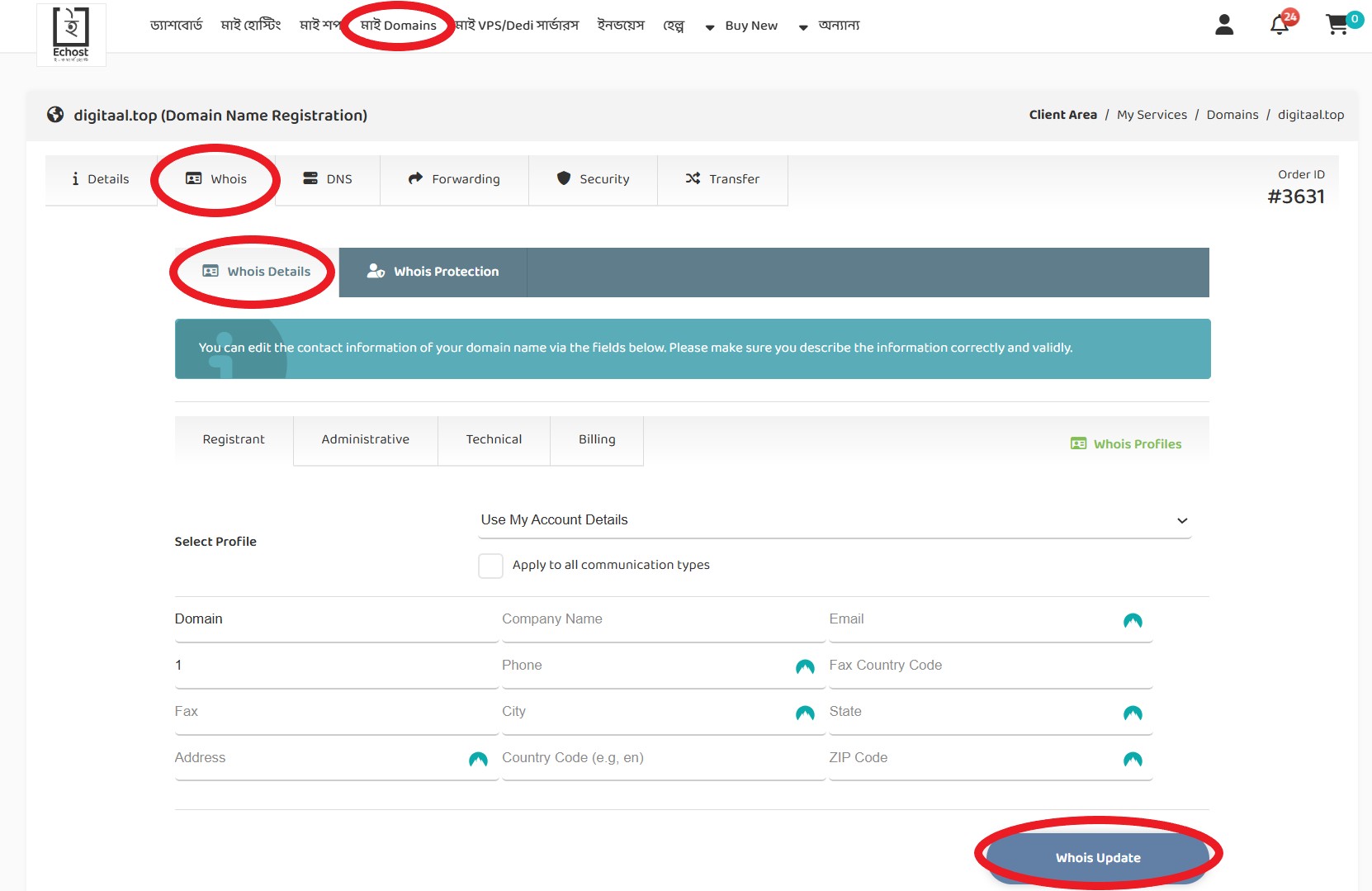
Task: Open মাই VPS/Dedi সার্ভারস menu item
Action: point(517,26)
